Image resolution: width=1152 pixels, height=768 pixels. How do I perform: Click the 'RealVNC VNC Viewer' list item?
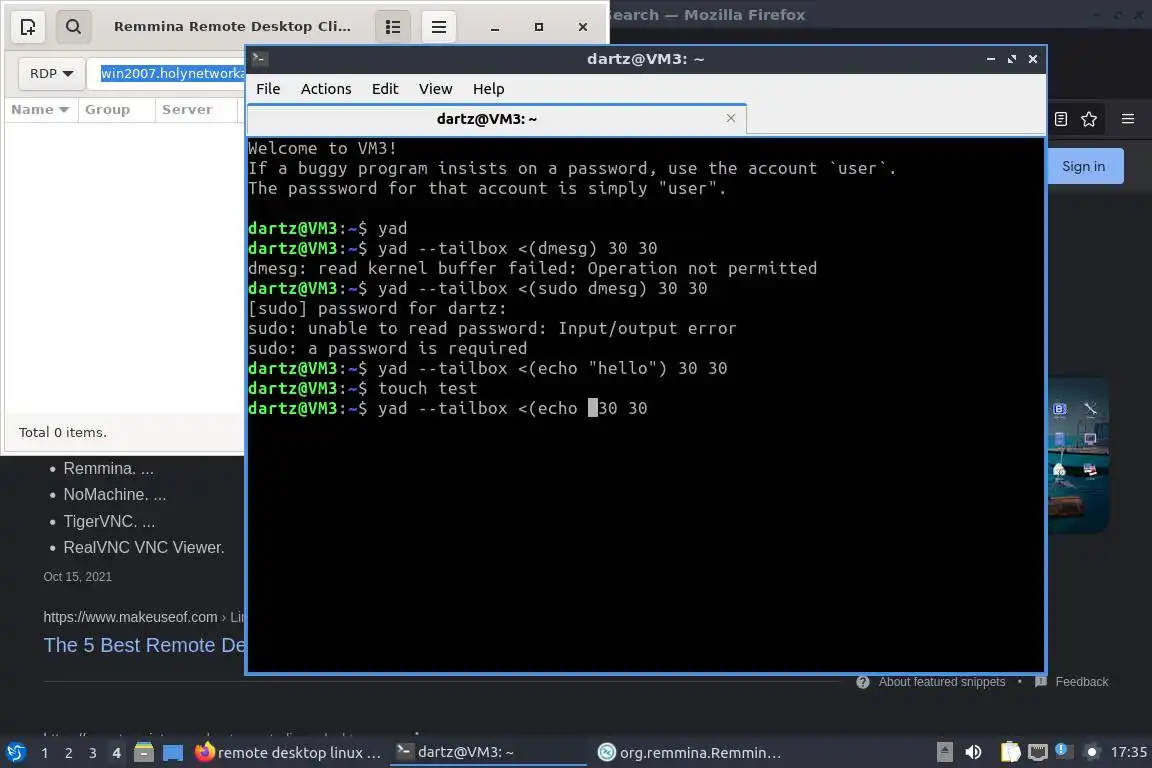(x=144, y=548)
